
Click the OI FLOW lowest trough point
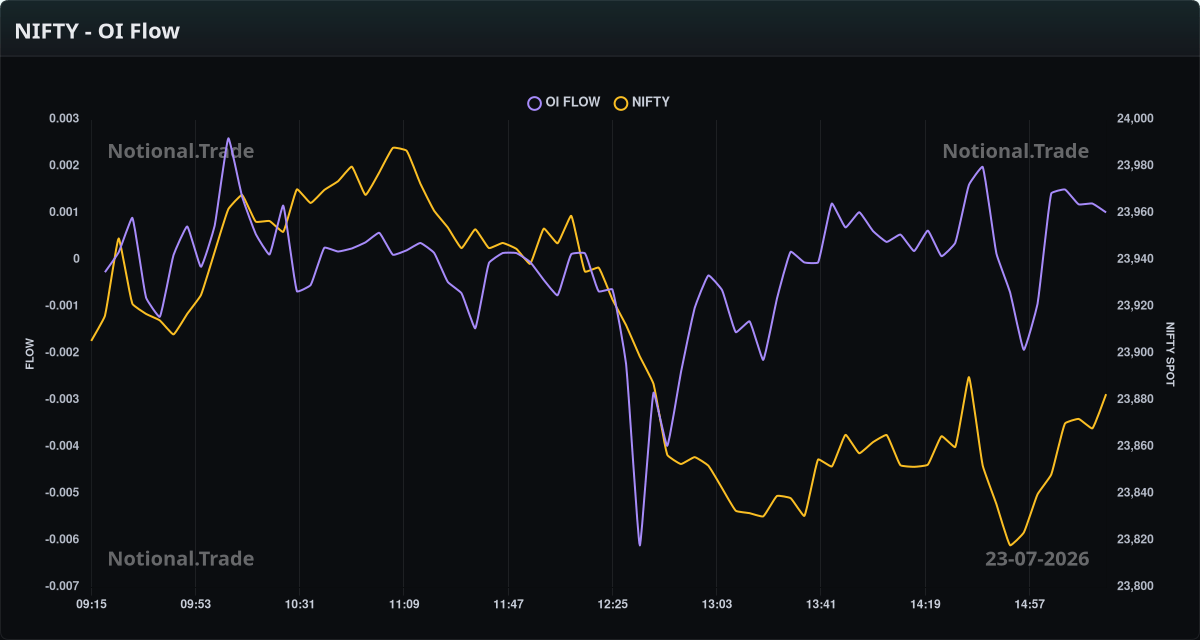pyautogui.click(x=640, y=545)
